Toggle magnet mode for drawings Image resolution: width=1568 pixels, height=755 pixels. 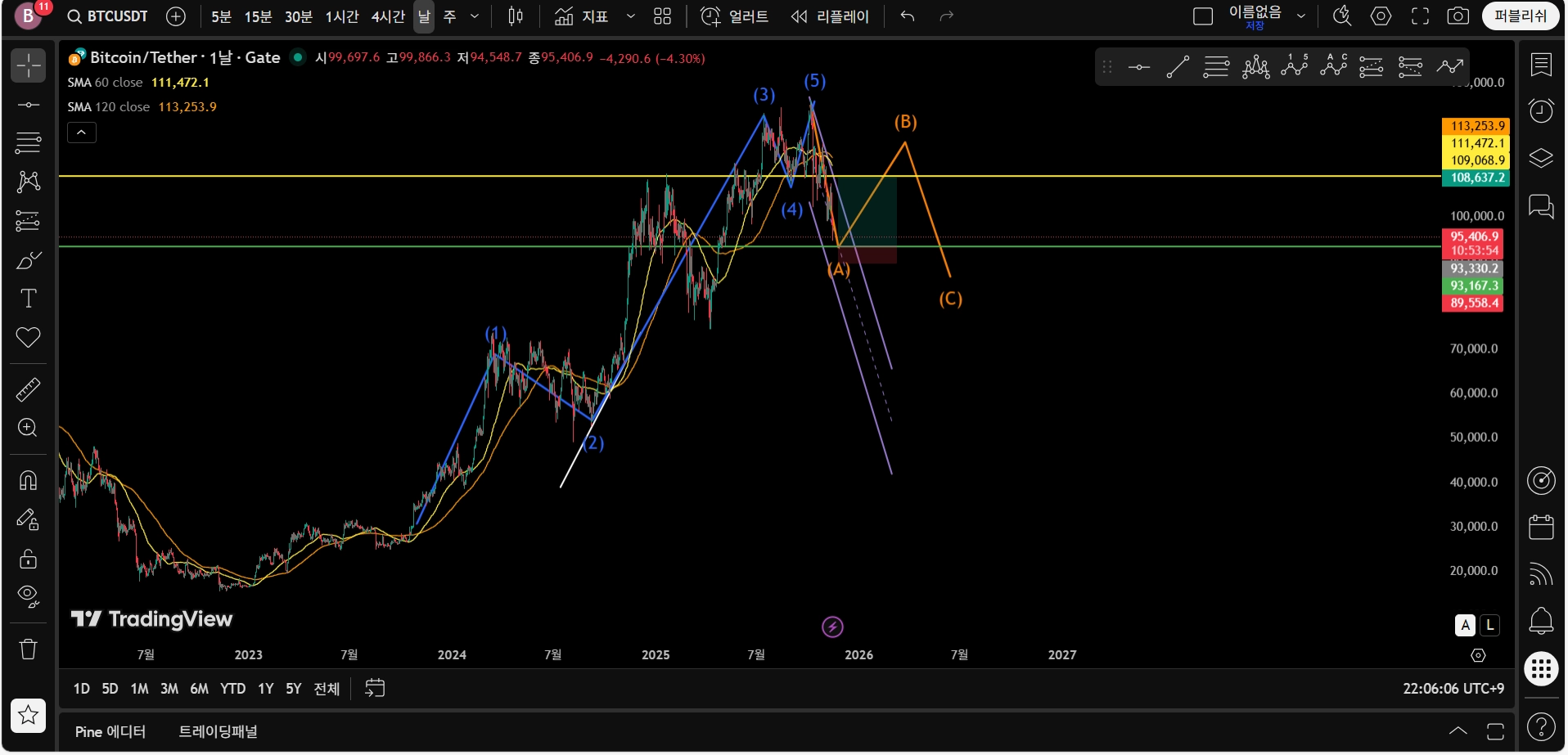pos(28,480)
